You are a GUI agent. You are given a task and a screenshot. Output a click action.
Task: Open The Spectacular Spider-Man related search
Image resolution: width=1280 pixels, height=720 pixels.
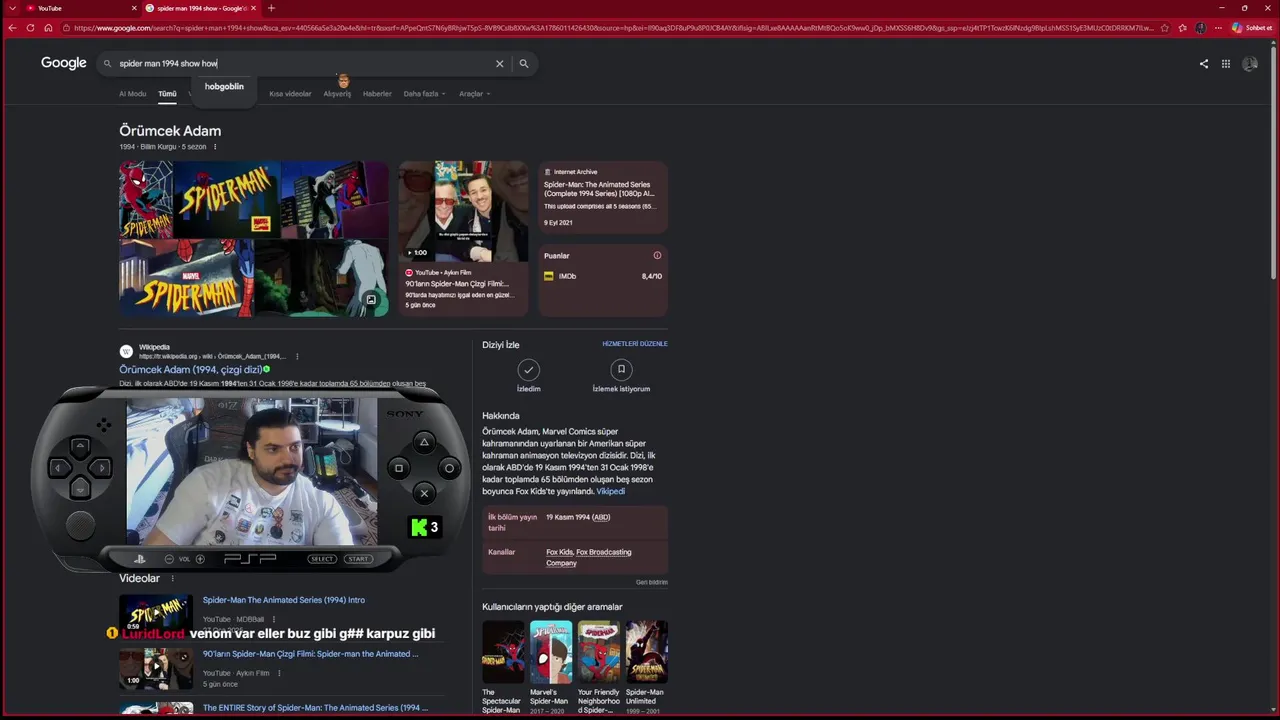click(x=503, y=667)
